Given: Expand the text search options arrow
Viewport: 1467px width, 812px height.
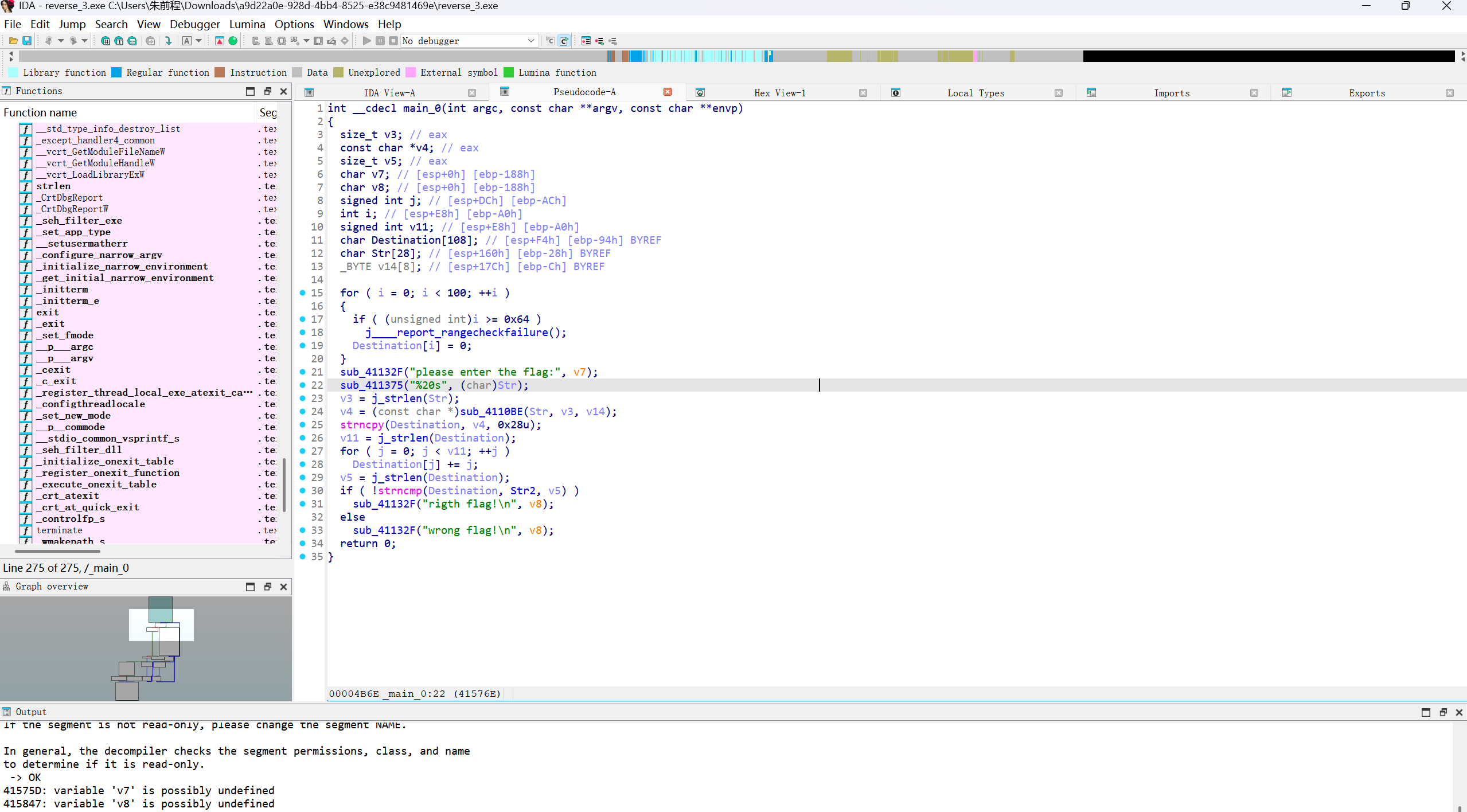Looking at the screenshot, I should (199, 41).
